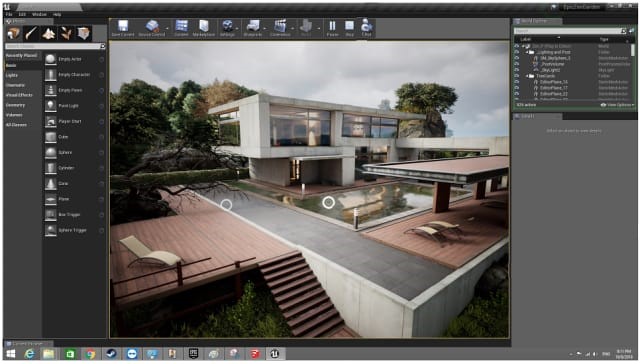This screenshot has width=640, height=364.
Task: Select the Sphere Trigger item
Action: tap(74, 230)
